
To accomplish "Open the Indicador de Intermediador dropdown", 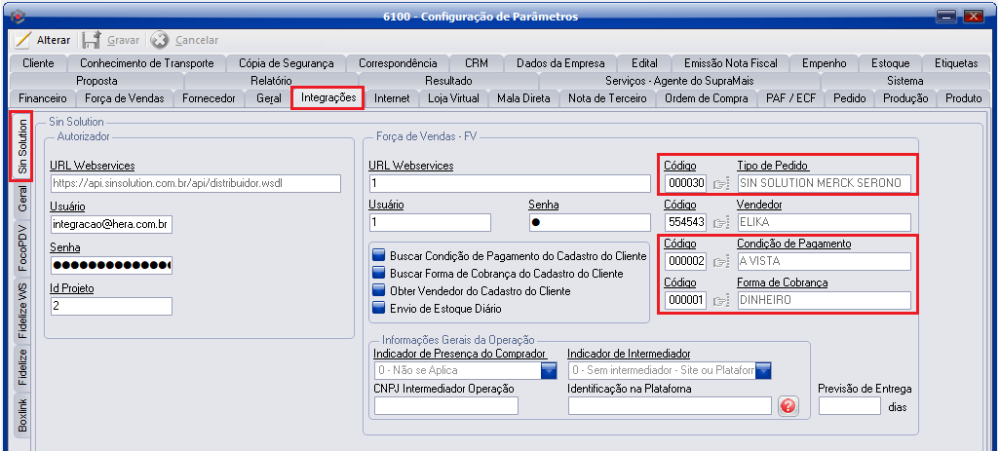I will tap(763, 371).
